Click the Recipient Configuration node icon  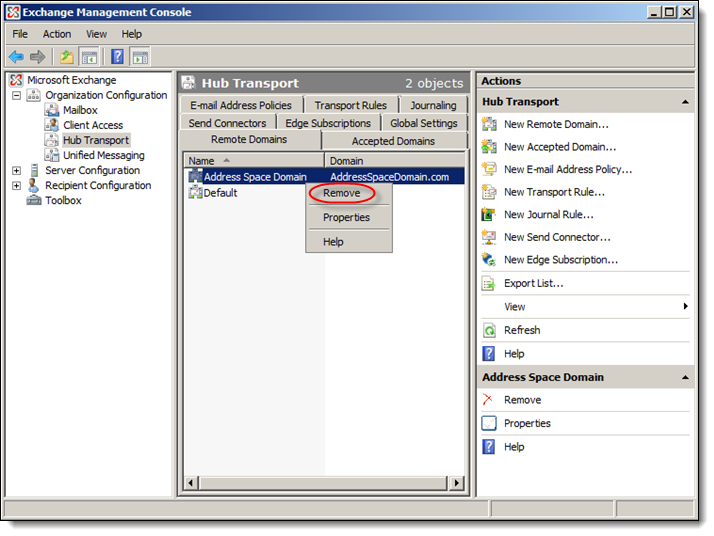click(x=34, y=185)
